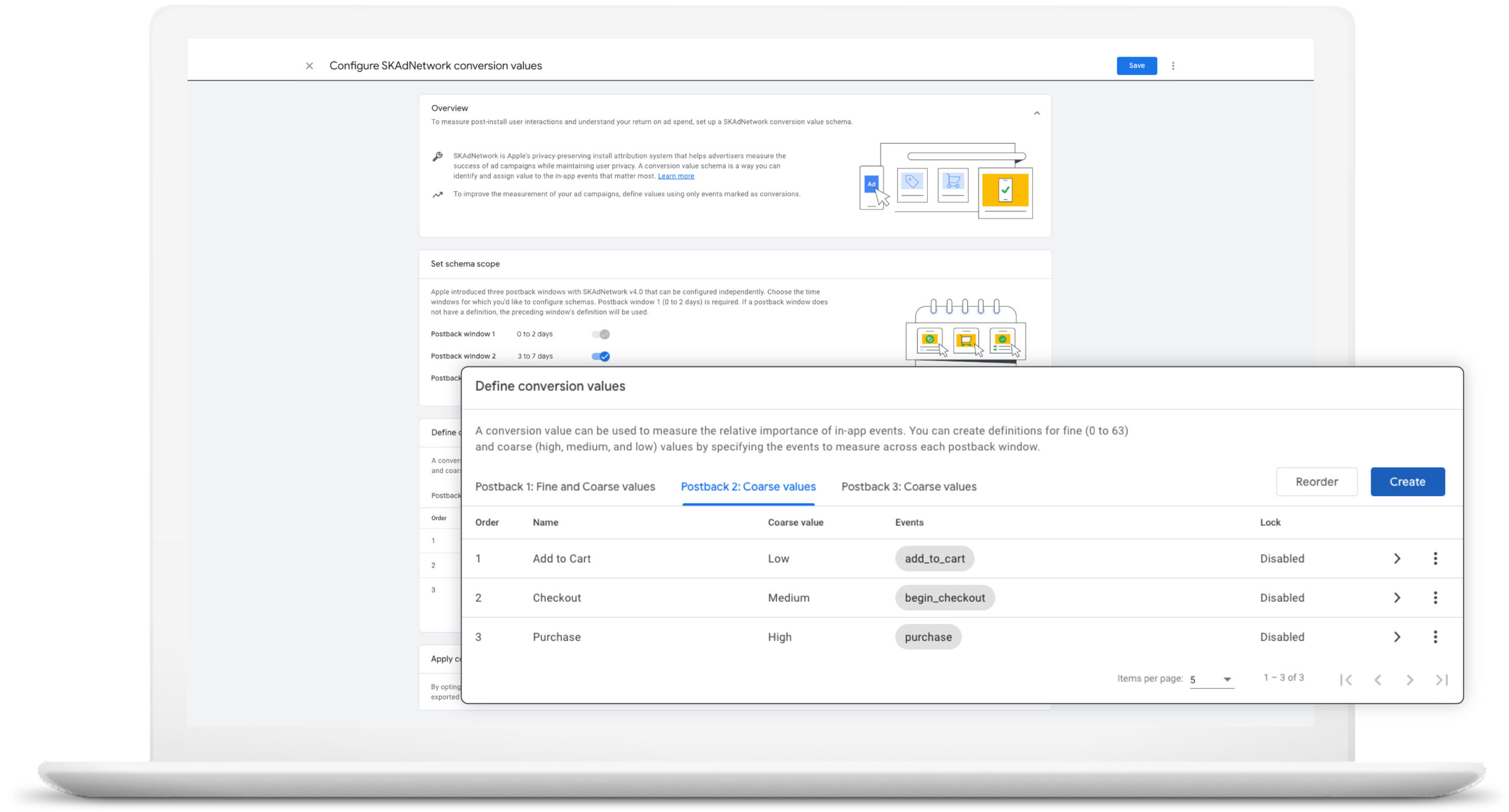
Task: Open more options for Checkout row
Action: click(1435, 598)
